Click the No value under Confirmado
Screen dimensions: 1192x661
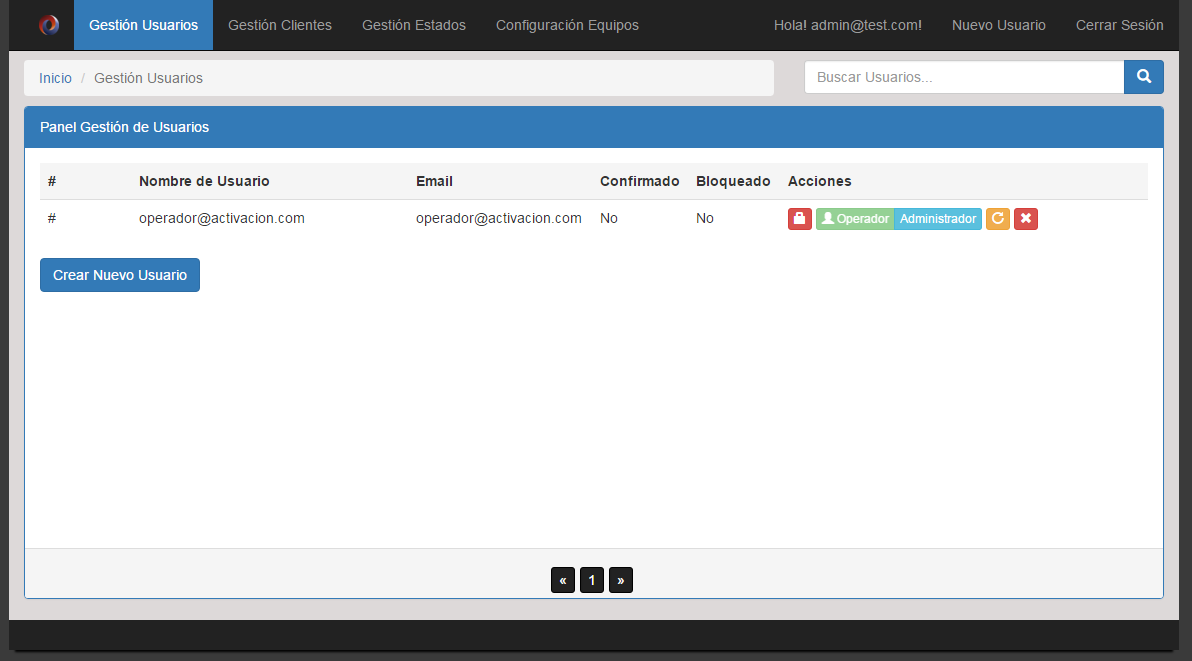click(609, 218)
